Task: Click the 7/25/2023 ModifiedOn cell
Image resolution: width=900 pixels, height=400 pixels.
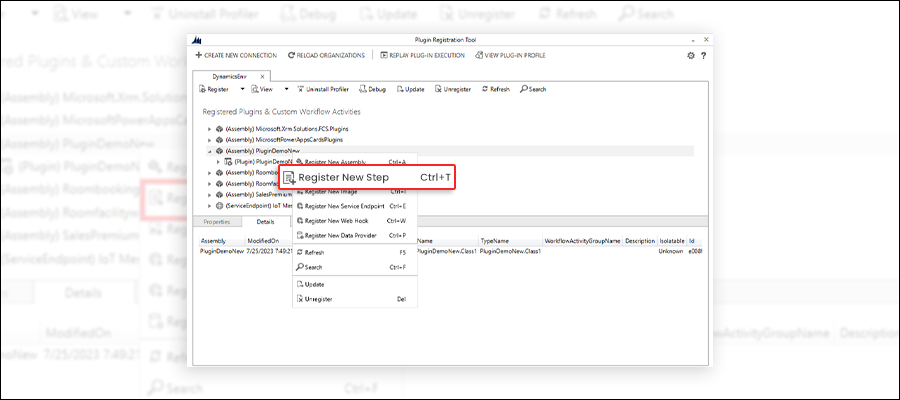Action: [x=270, y=251]
